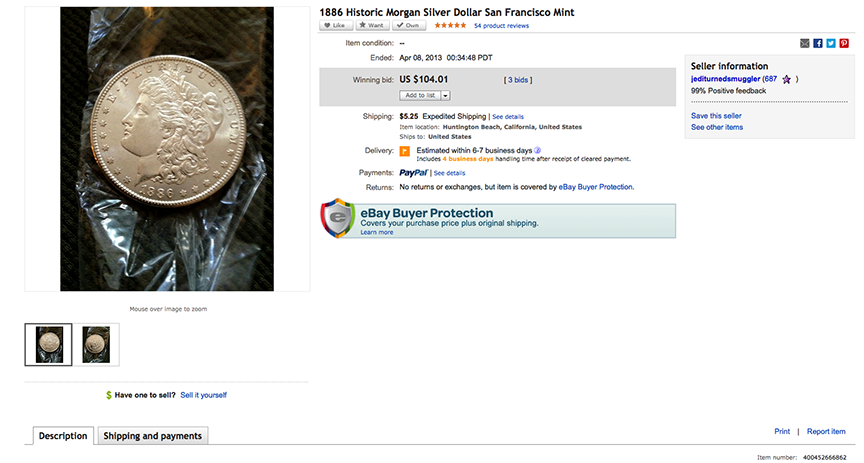
Task: Share listing on Facebook
Action: click(x=818, y=43)
